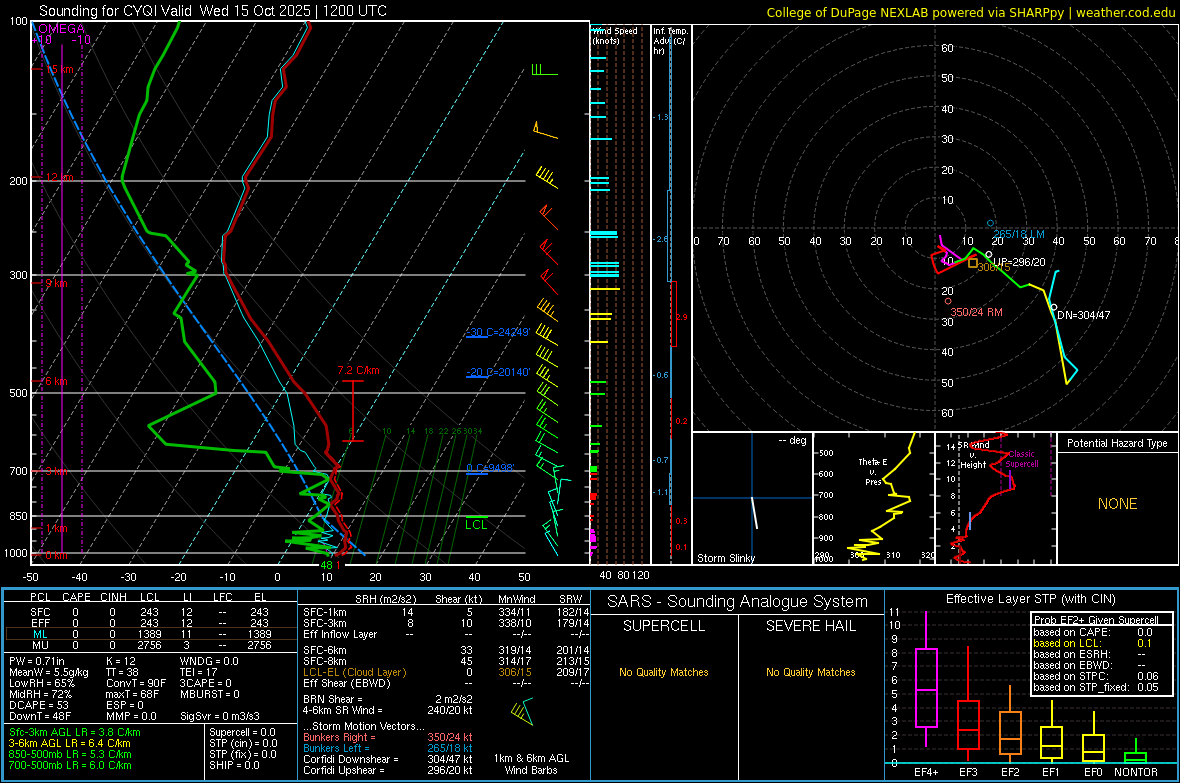Click the DCAPE = 53 value

pyautogui.click(x=38, y=705)
